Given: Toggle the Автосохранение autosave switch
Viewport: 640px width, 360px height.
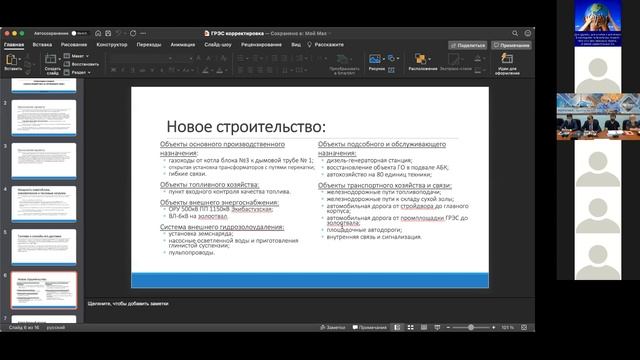Looking at the screenshot, I should click(80, 33).
